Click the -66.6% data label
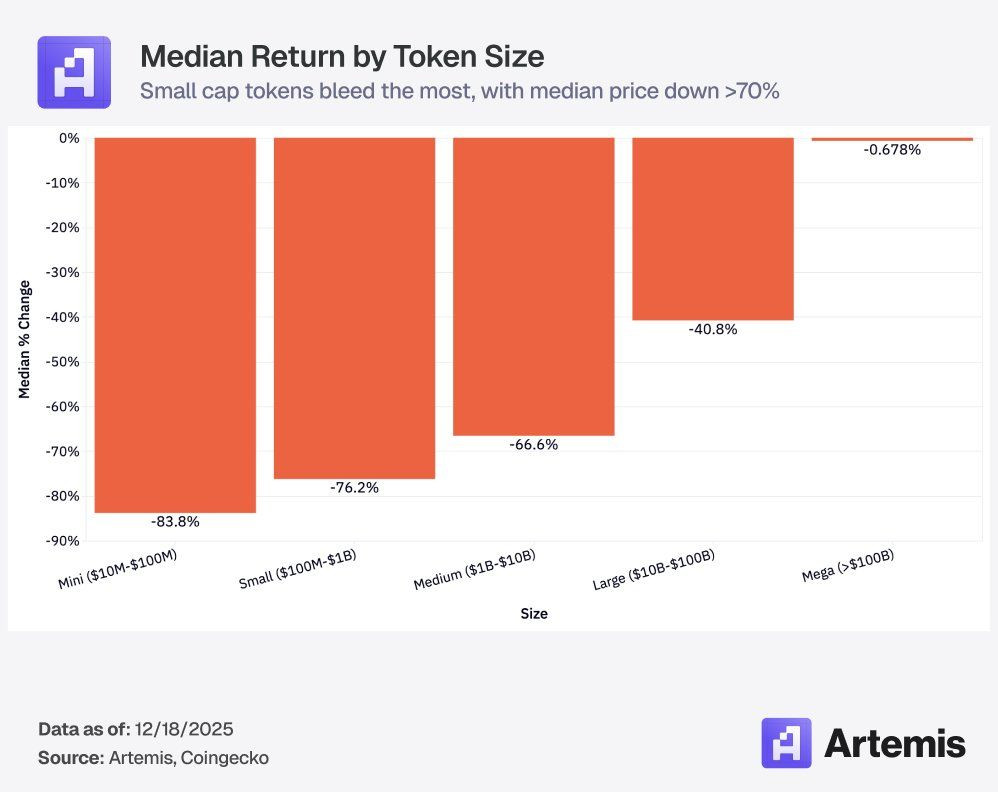The image size is (998, 792). click(534, 444)
